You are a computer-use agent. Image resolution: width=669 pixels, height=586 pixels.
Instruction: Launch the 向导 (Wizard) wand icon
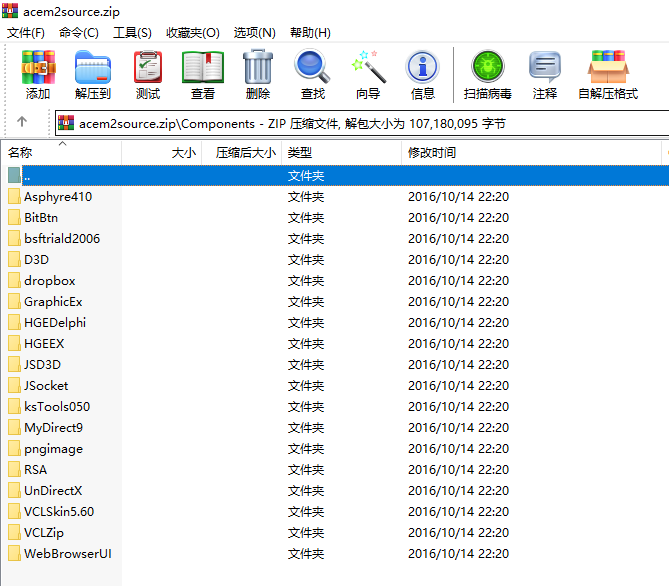point(368,67)
